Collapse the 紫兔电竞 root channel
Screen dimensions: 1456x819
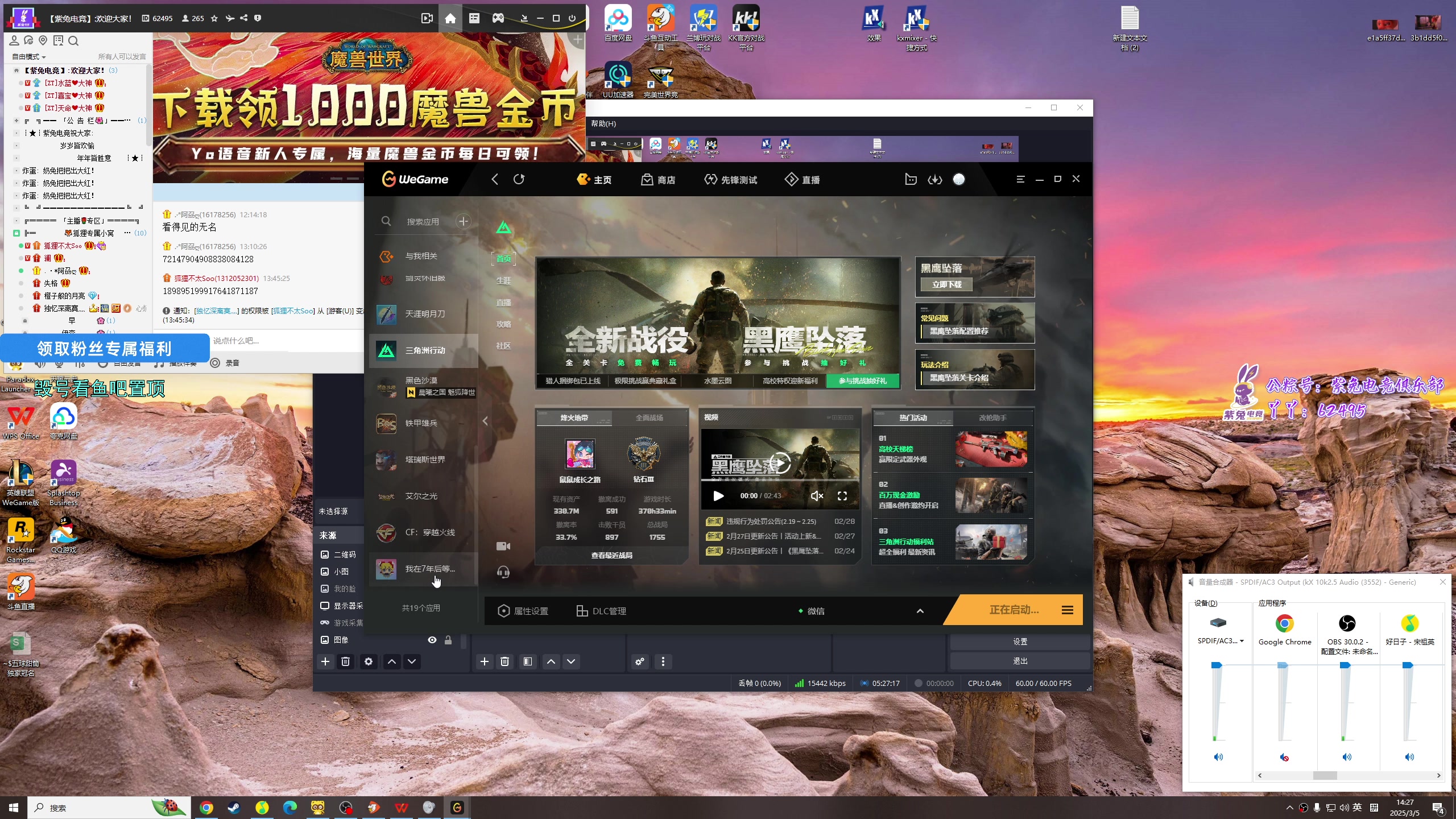pos(16,71)
